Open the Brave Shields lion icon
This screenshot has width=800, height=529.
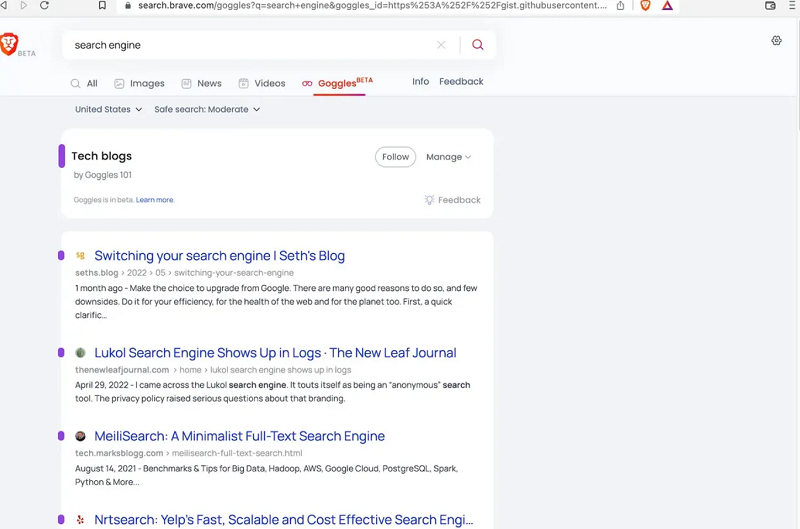(645, 6)
